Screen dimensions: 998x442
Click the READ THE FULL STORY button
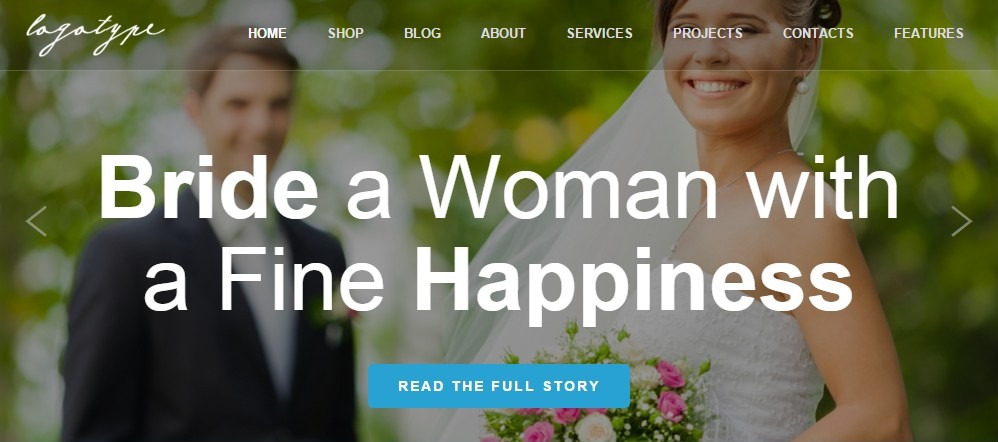tap(499, 386)
